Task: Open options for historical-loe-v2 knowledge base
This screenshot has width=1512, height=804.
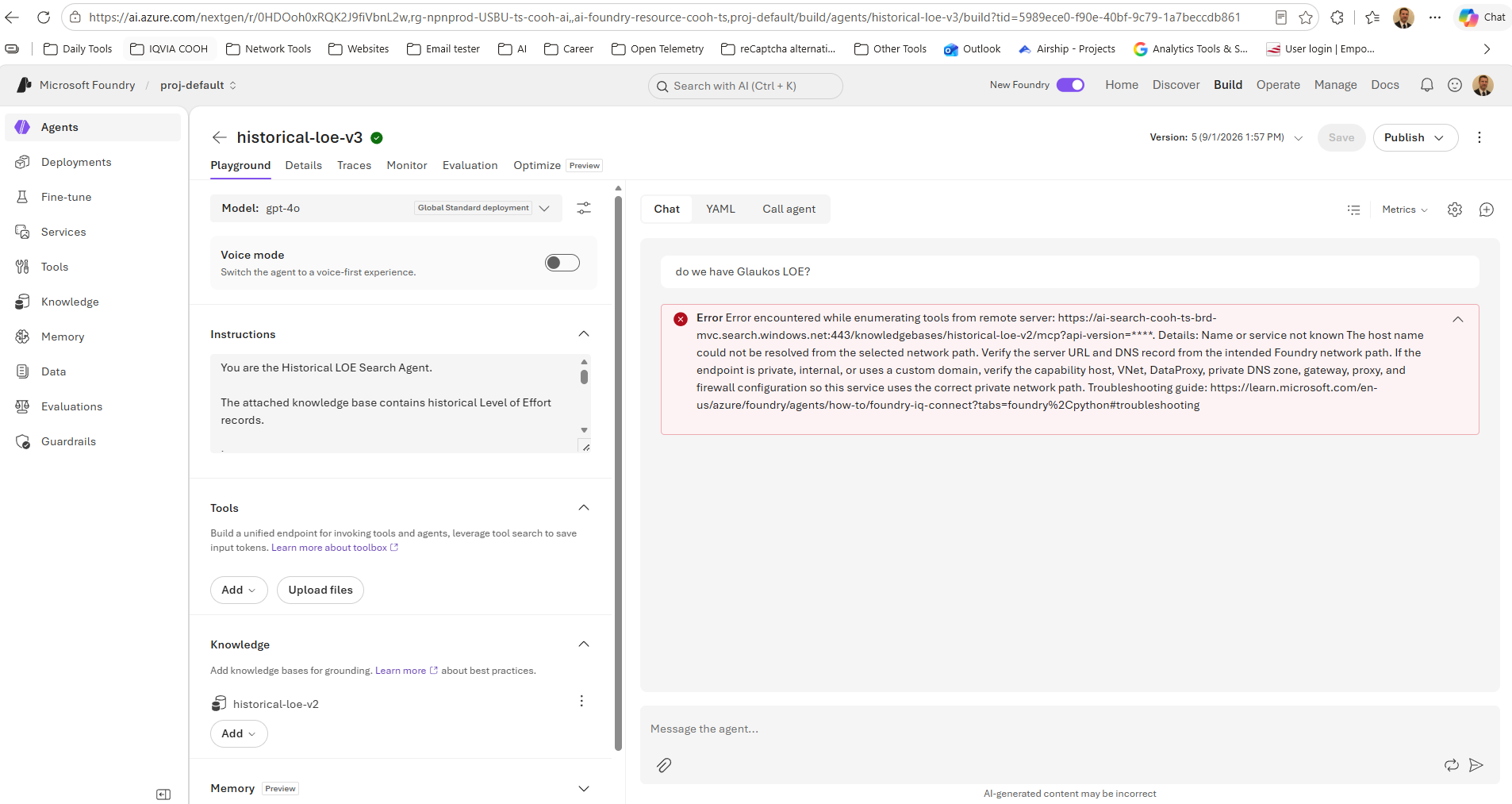Action: [x=581, y=701]
